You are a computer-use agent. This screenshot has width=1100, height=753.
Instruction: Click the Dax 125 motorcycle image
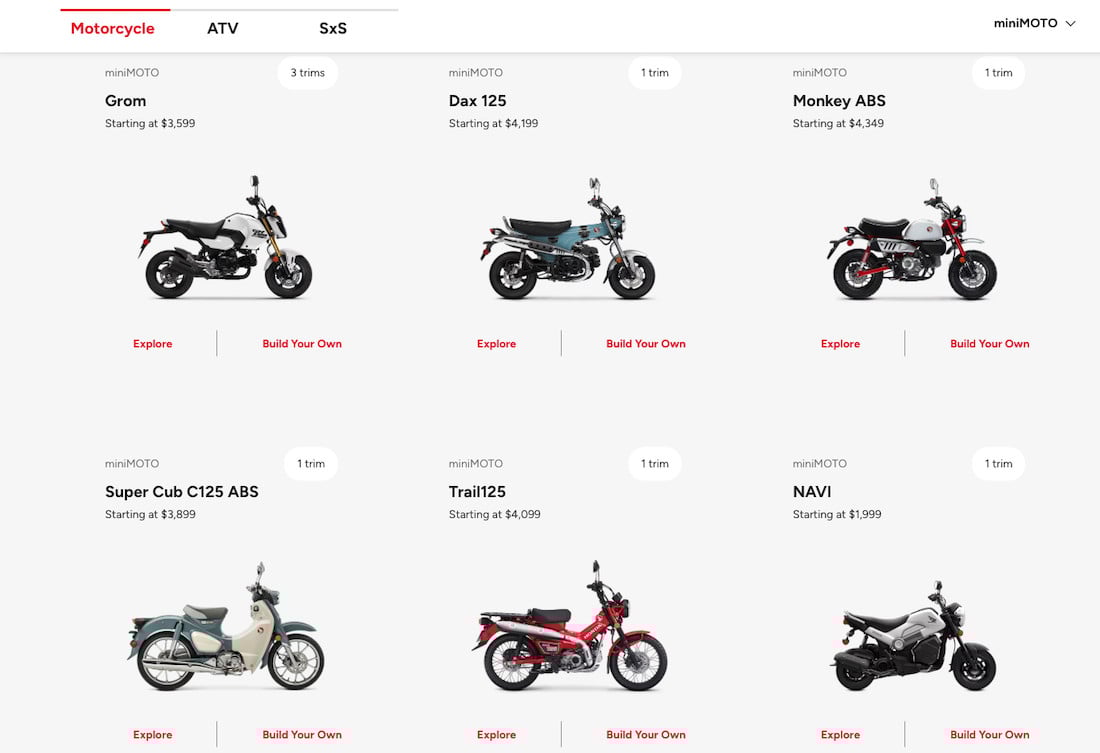pos(568,239)
